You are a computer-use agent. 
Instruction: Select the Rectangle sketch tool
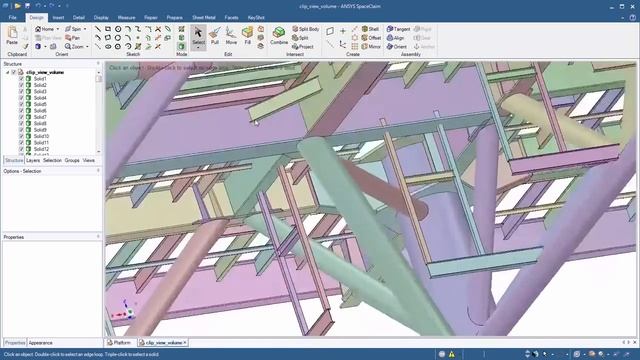click(108, 29)
